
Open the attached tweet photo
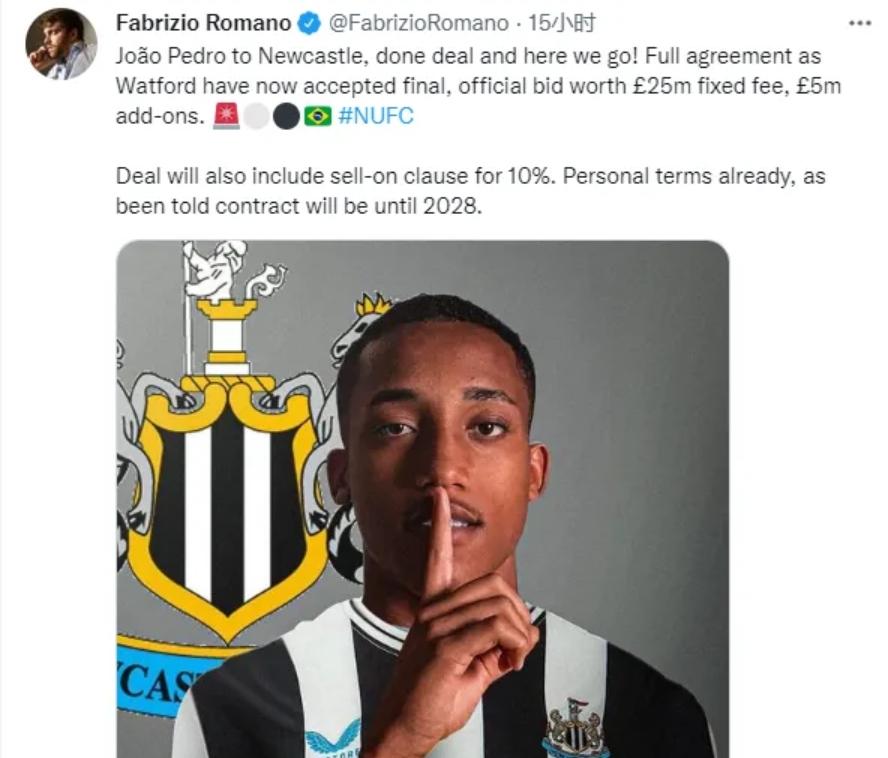tap(422, 499)
